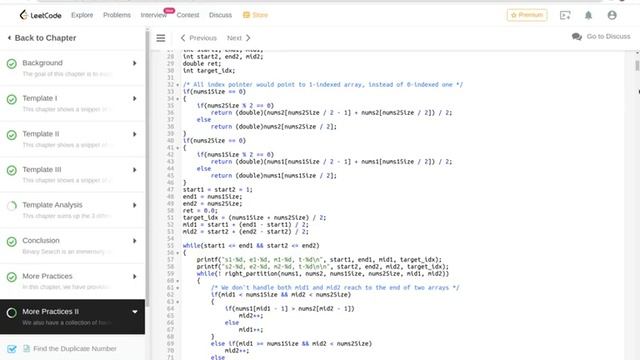
Task: Click the 'ret = 0.0;' code line
Action: click(x=200, y=211)
